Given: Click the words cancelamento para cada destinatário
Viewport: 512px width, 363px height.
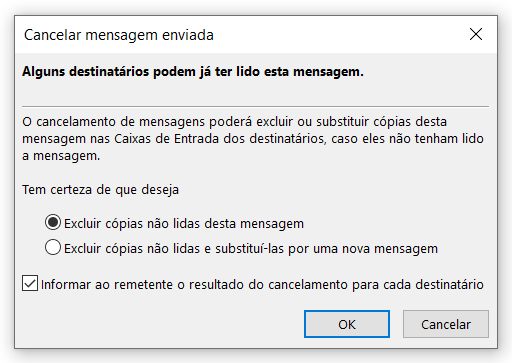Looking at the screenshot, I should [x=376, y=284].
